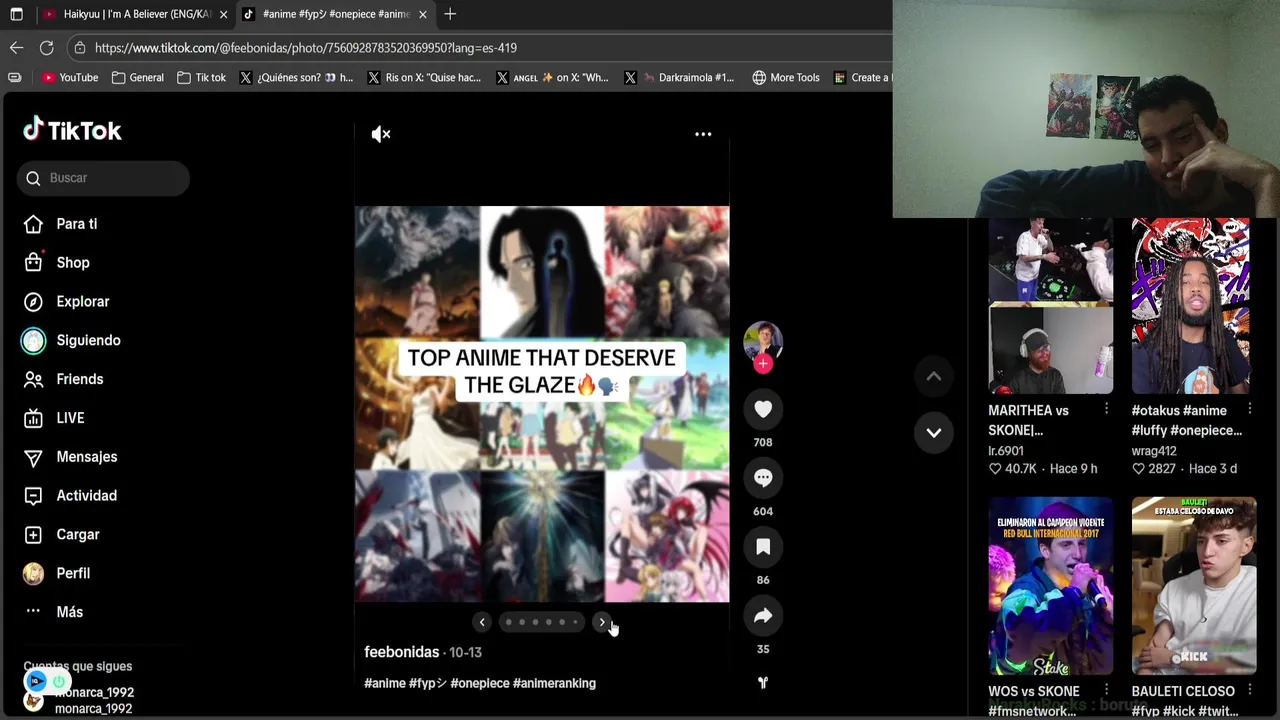Click the browser back arrow
The width and height of the screenshot is (1280, 720).
tap(16, 47)
